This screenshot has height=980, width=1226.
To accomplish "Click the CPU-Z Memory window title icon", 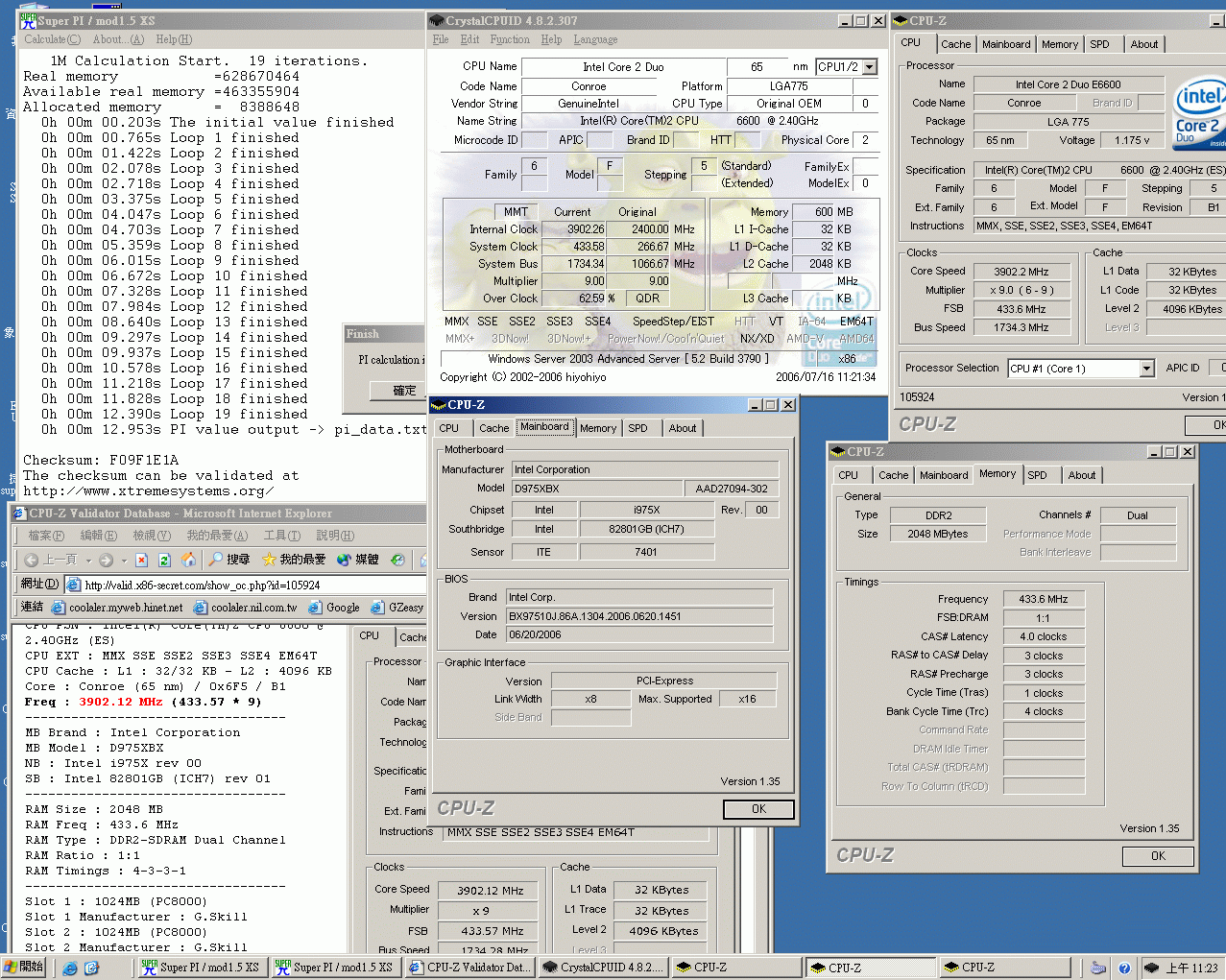I will (x=838, y=452).
